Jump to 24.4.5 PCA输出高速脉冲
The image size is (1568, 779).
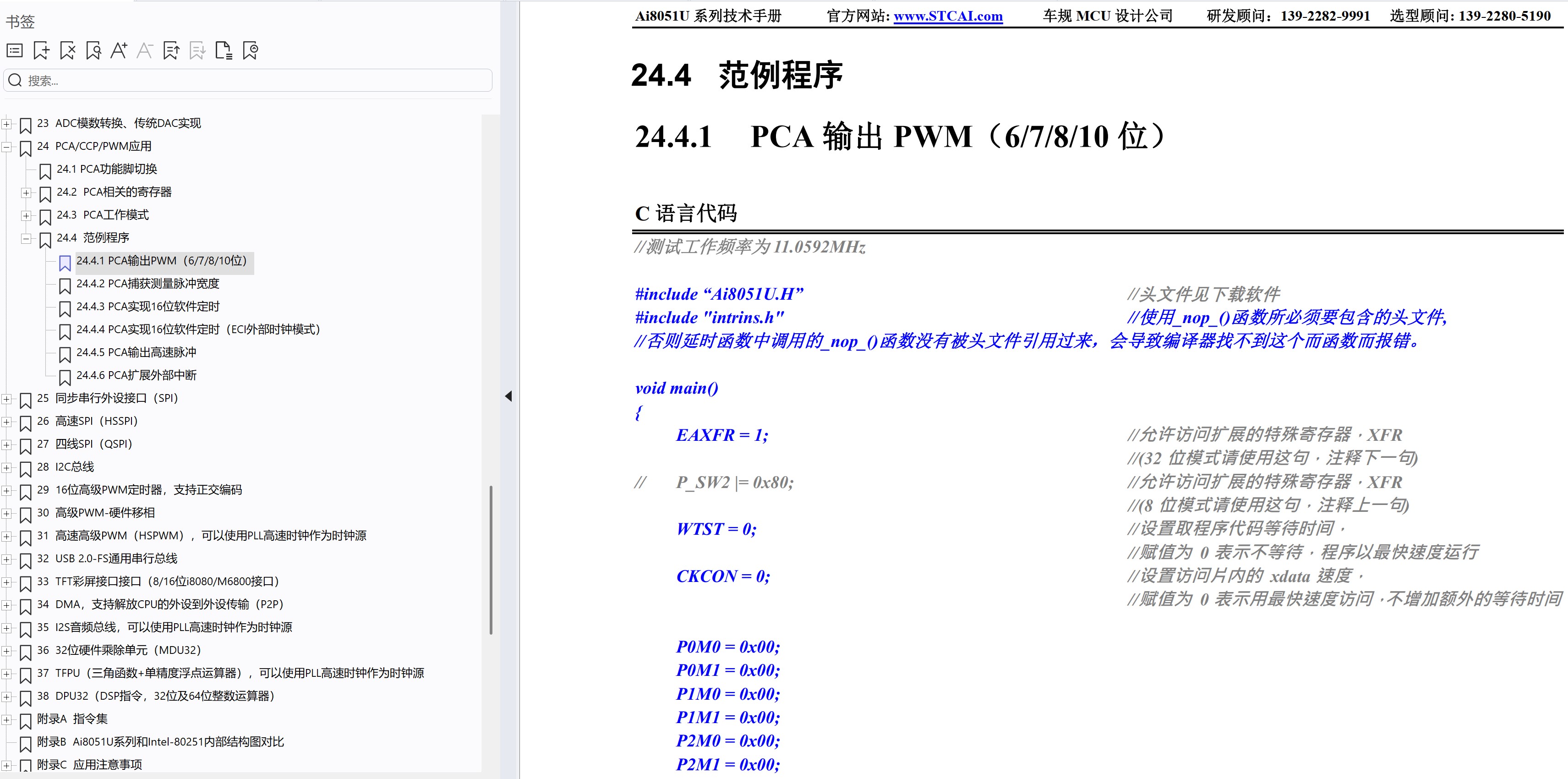pyautogui.click(x=137, y=352)
